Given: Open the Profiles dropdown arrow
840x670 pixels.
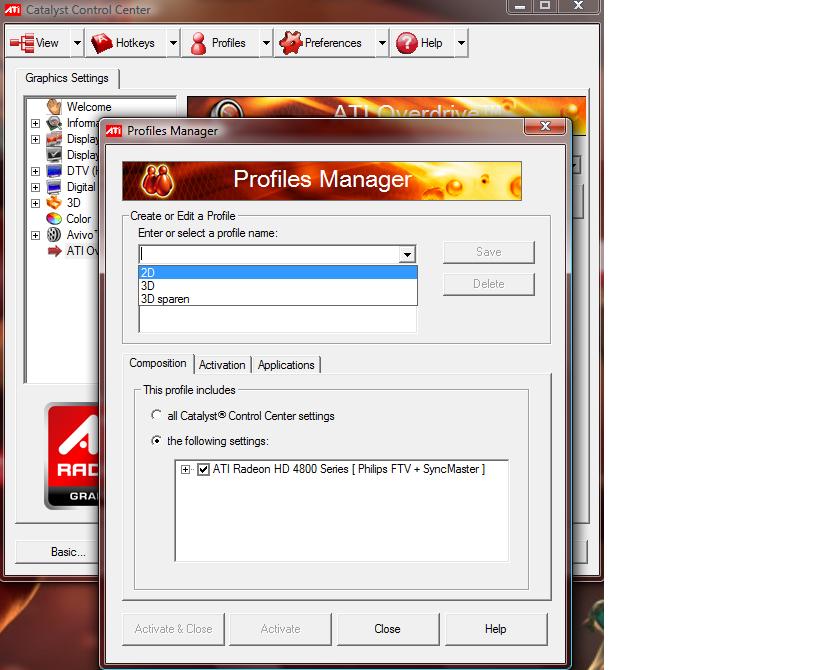Looking at the screenshot, I should (266, 43).
